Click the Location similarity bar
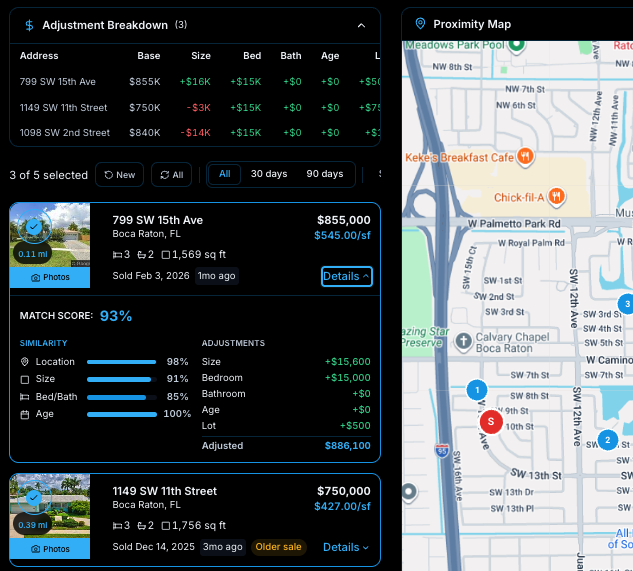The width and height of the screenshot is (633, 571). [122, 362]
